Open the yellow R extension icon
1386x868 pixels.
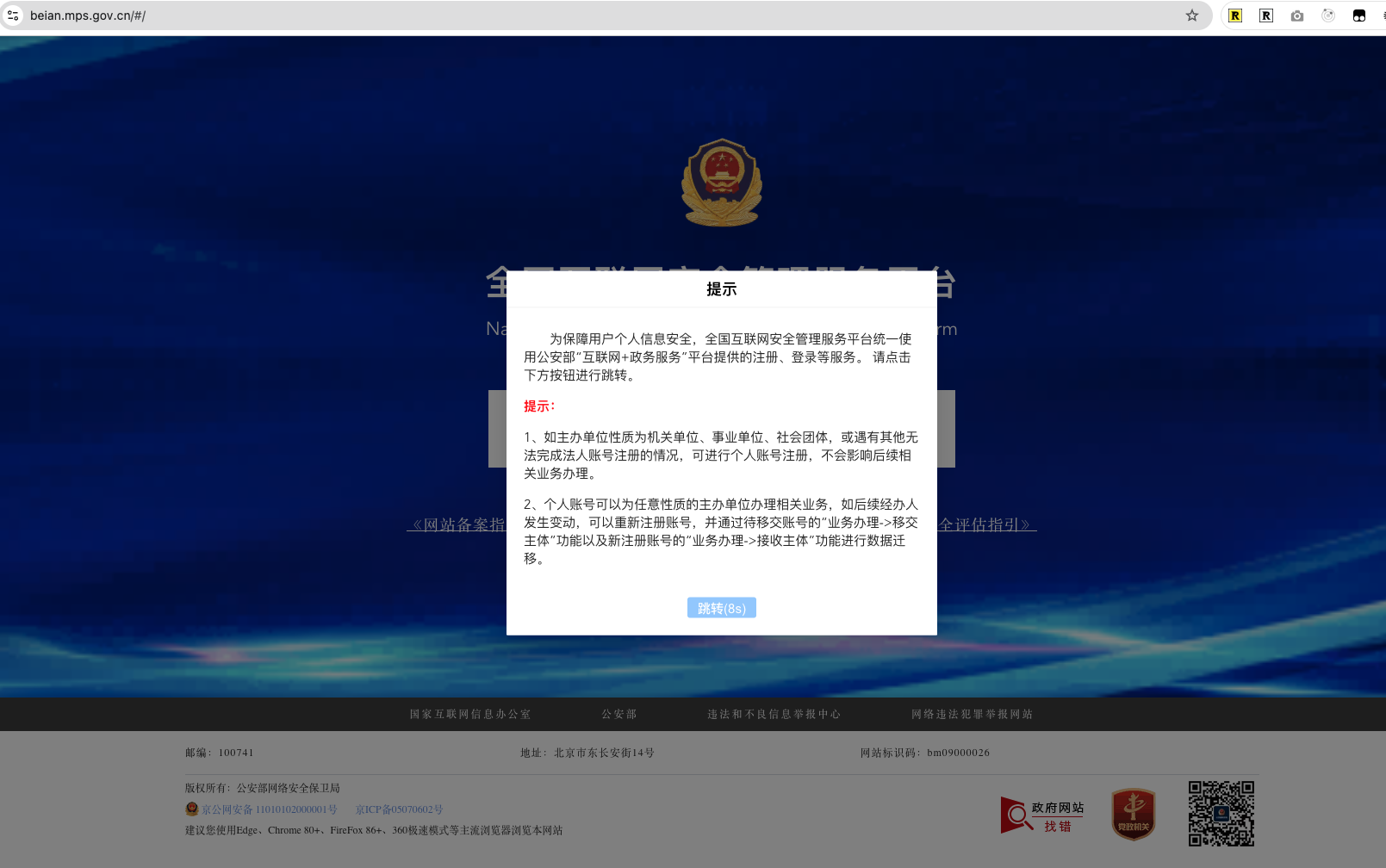coord(1235,15)
